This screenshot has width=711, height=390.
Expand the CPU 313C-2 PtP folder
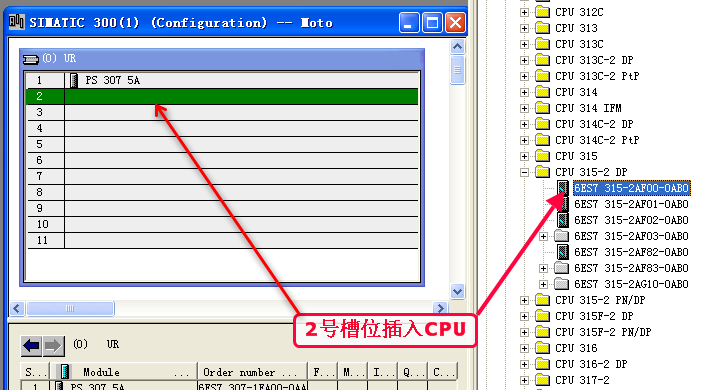coord(524,76)
